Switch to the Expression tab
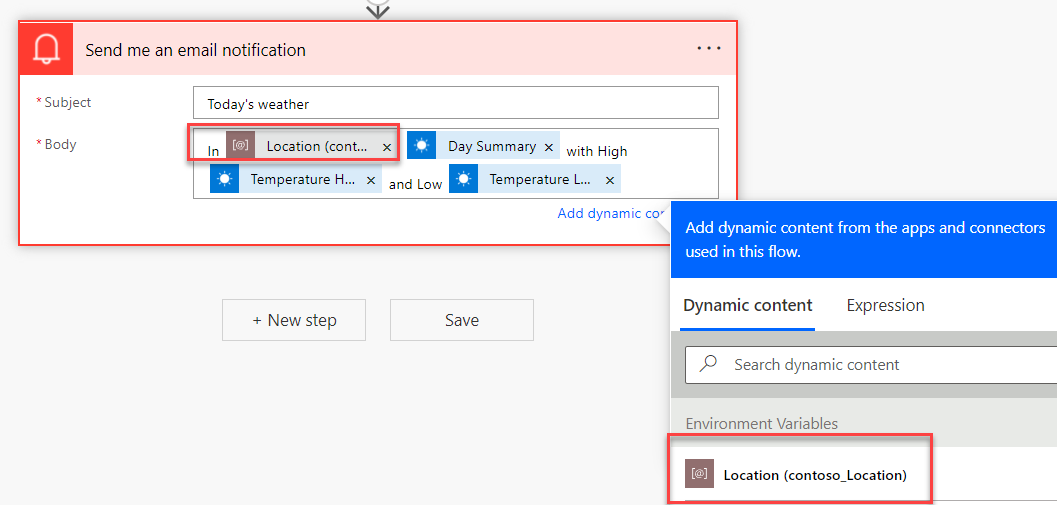The height and width of the screenshot is (505, 1057). coord(885,305)
